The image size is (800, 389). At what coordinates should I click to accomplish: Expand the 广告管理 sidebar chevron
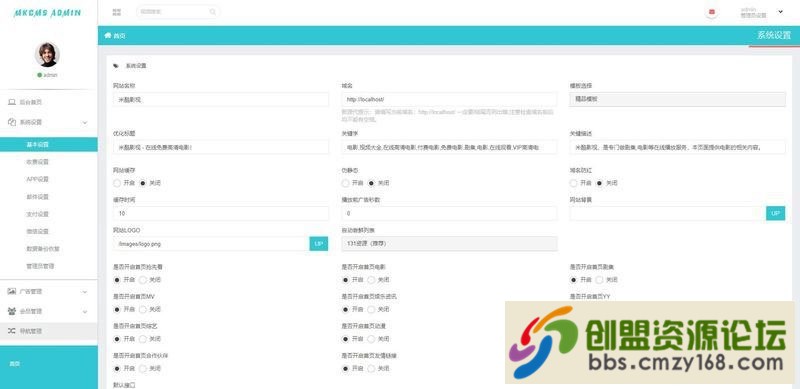[85, 291]
